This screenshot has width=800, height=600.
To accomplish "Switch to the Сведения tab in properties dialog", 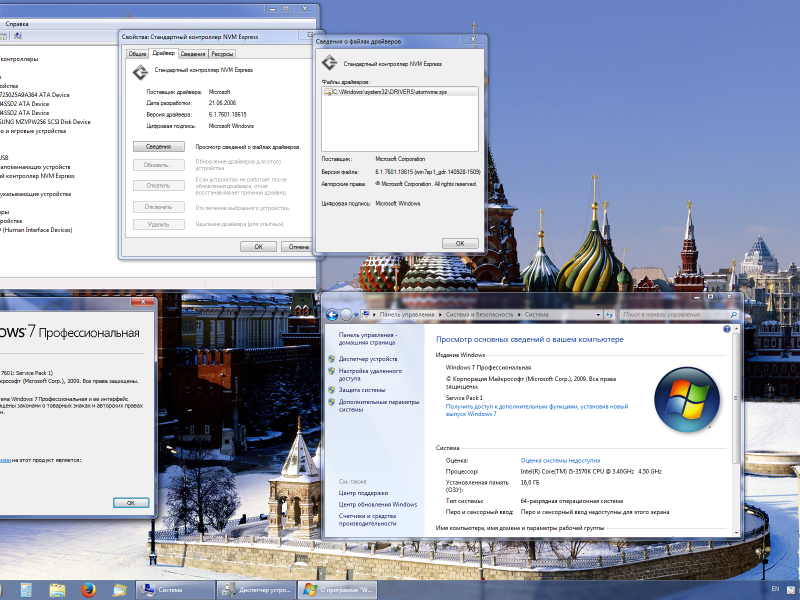I will click(193, 54).
